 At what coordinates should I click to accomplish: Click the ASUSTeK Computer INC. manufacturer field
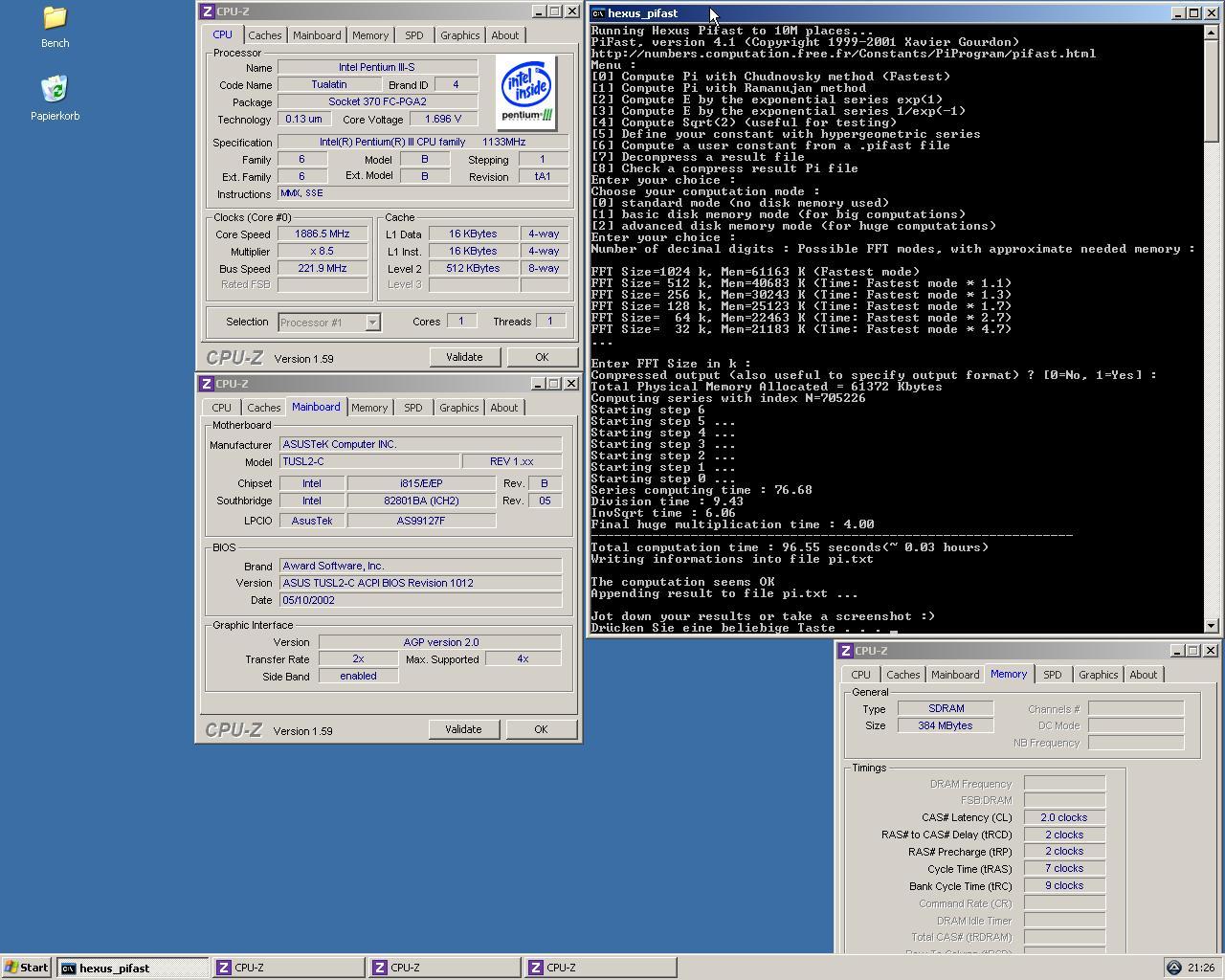click(x=420, y=444)
